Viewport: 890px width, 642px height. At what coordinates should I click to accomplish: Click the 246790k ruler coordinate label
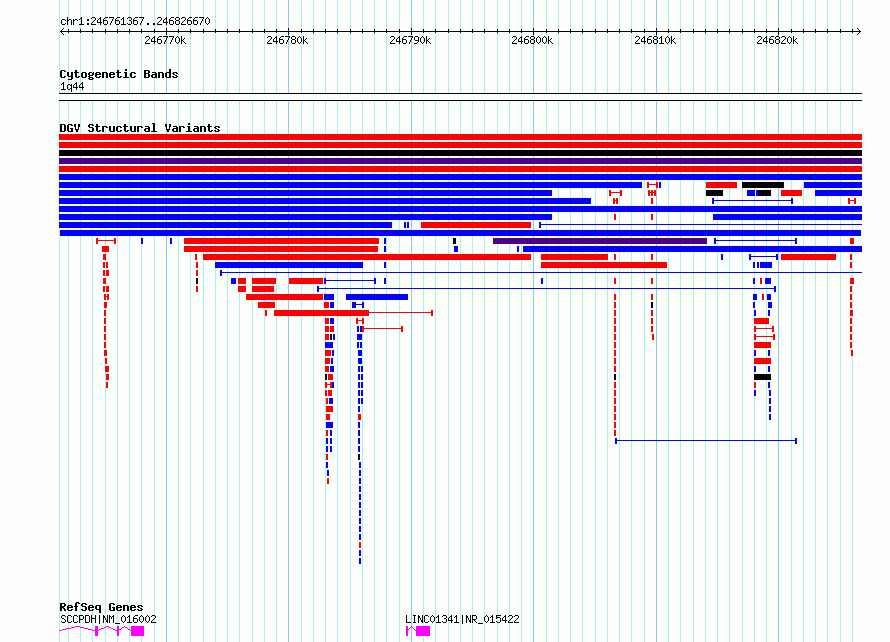(x=410, y=40)
